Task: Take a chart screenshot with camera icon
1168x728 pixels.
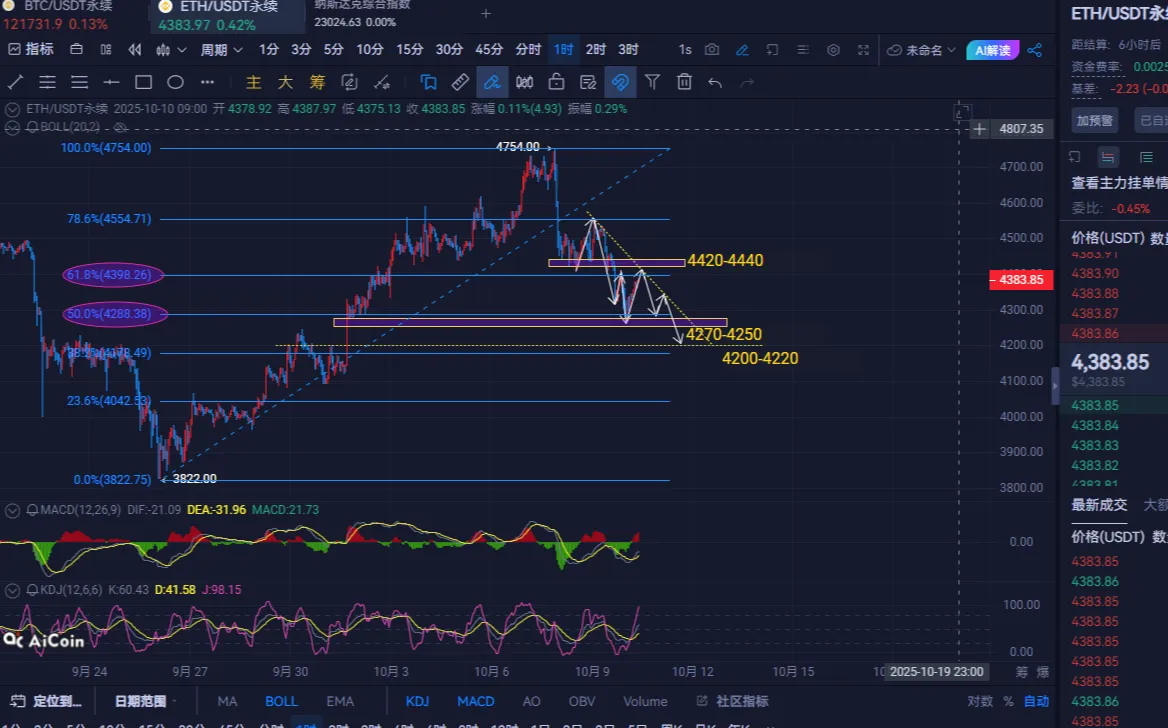Action: point(712,49)
